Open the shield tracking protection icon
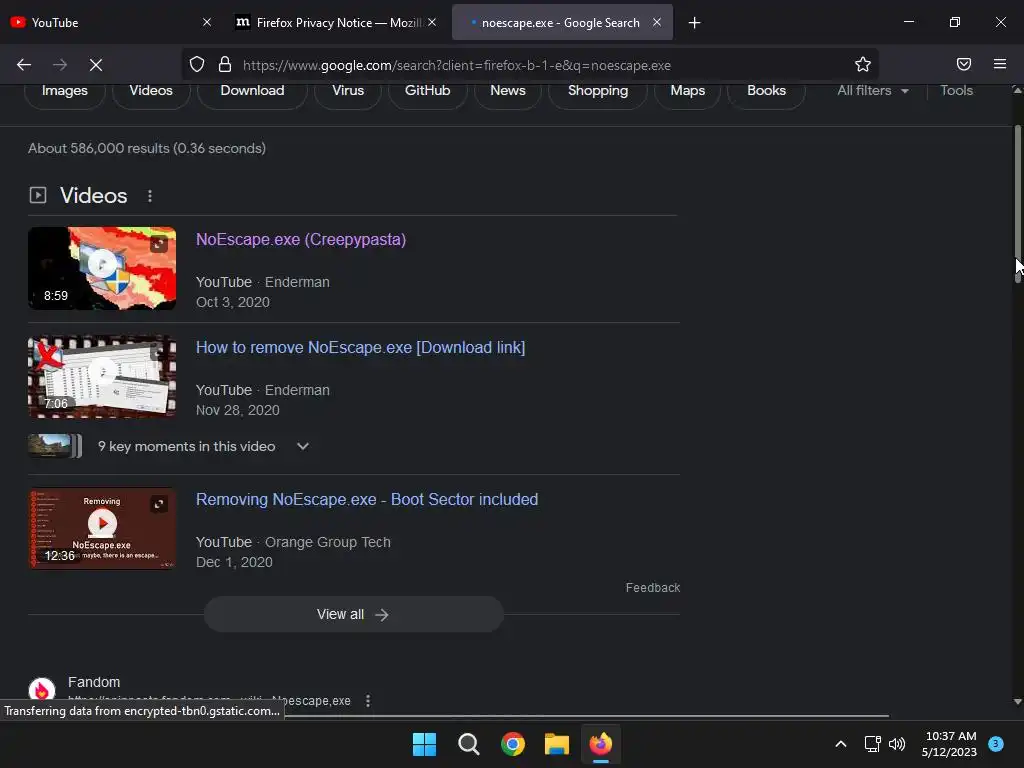Image resolution: width=1024 pixels, height=768 pixels. click(x=197, y=65)
